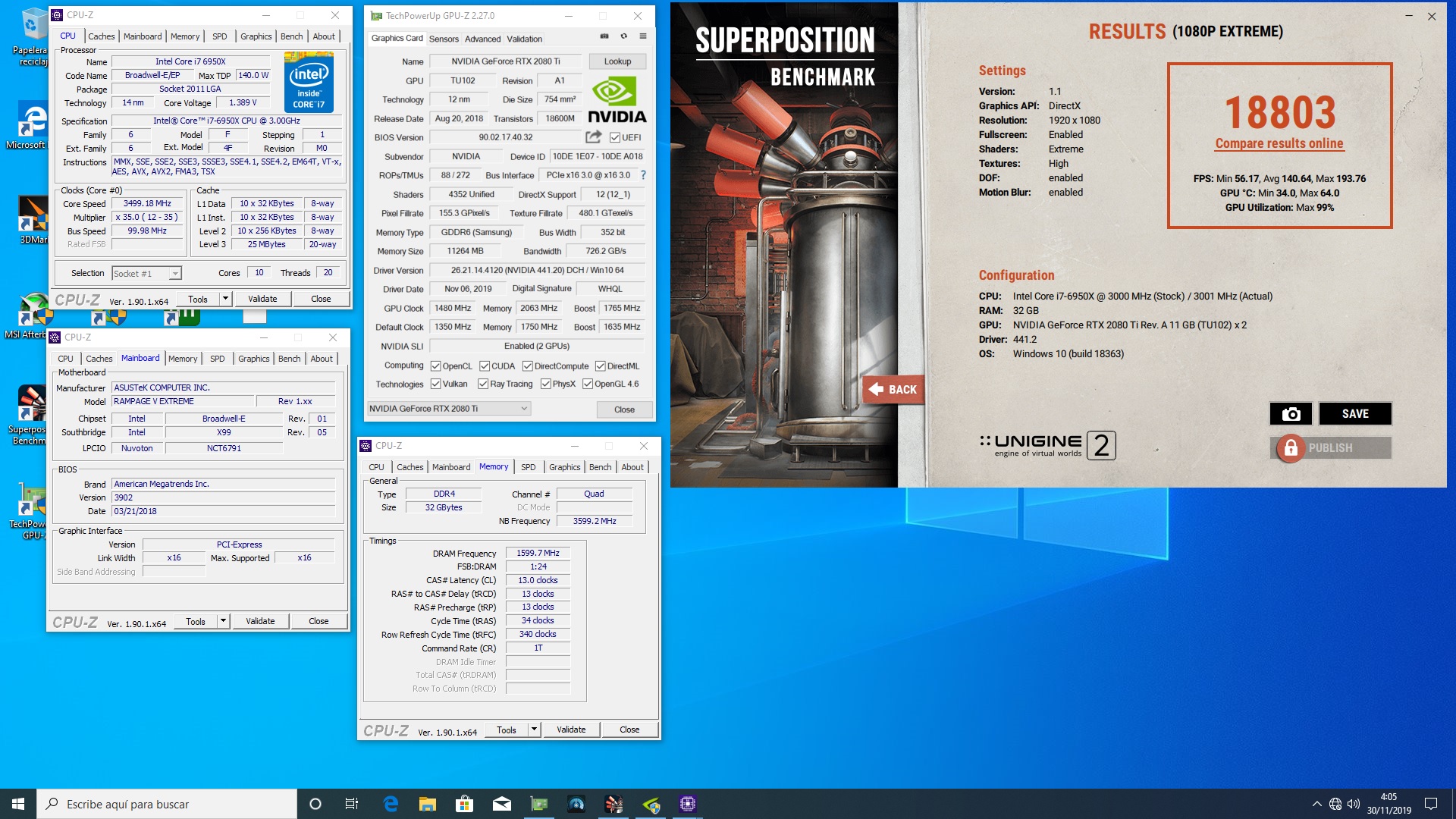Screen dimensions: 1456x819
Task: Toggle the DirectCompute checkbox
Action: coord(527,366)
